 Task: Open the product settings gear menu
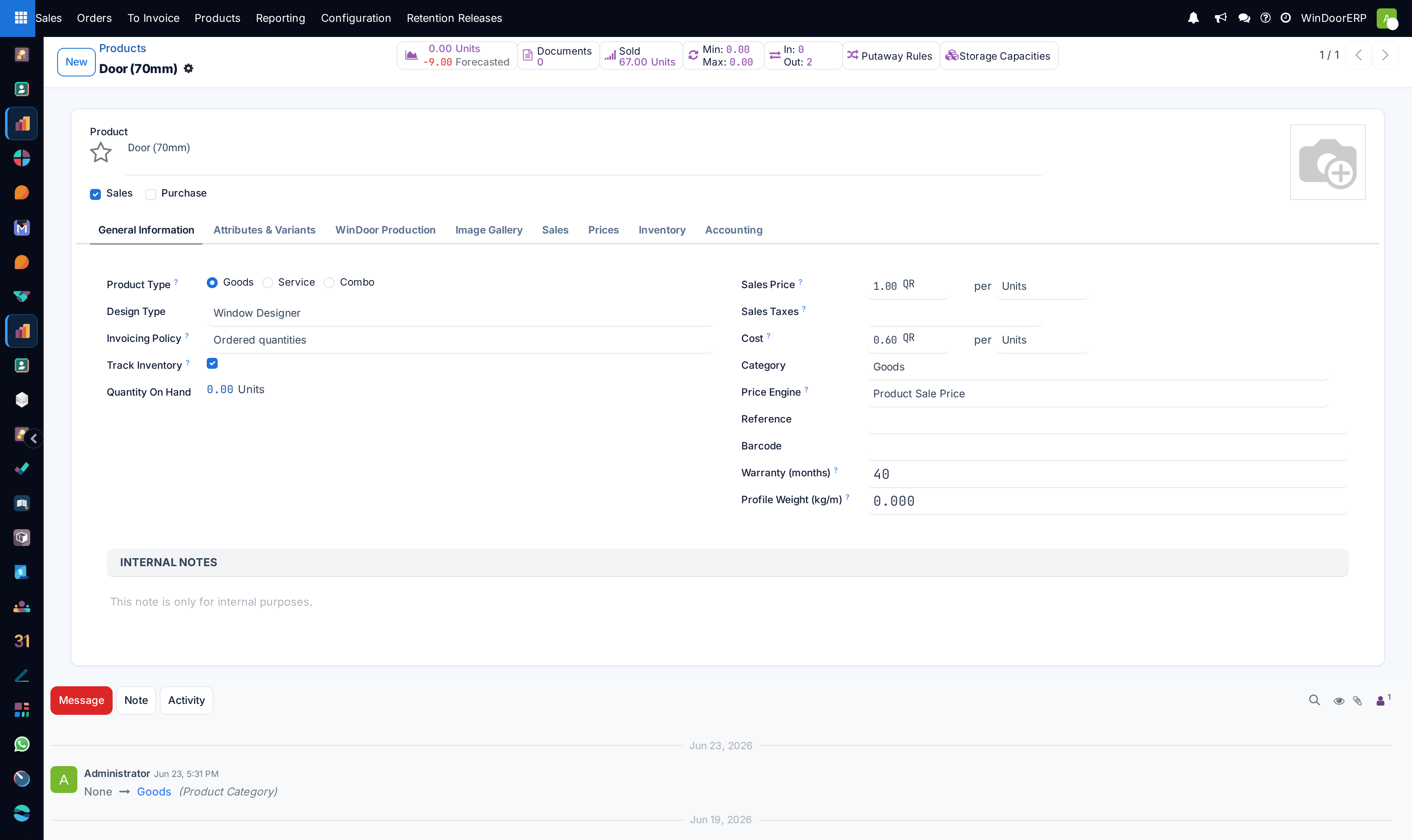click(x=189, y=68)
